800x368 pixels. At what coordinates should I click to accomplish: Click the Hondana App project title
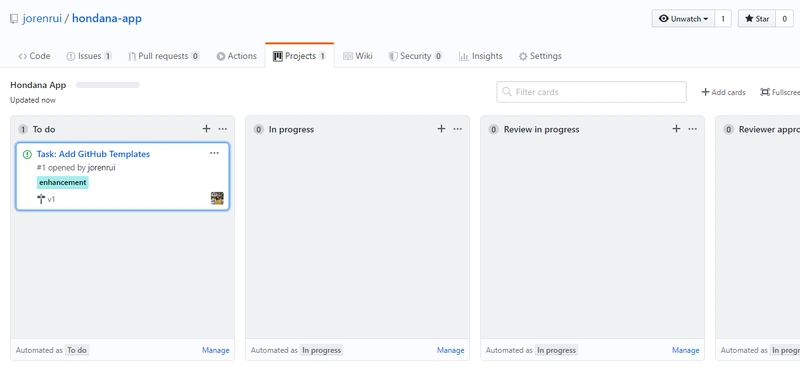(38, 85)
